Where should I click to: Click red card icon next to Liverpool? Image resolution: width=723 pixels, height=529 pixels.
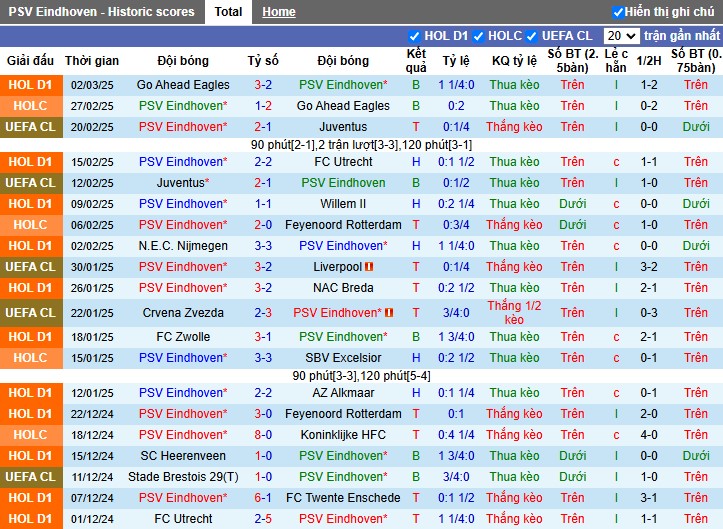369,267
